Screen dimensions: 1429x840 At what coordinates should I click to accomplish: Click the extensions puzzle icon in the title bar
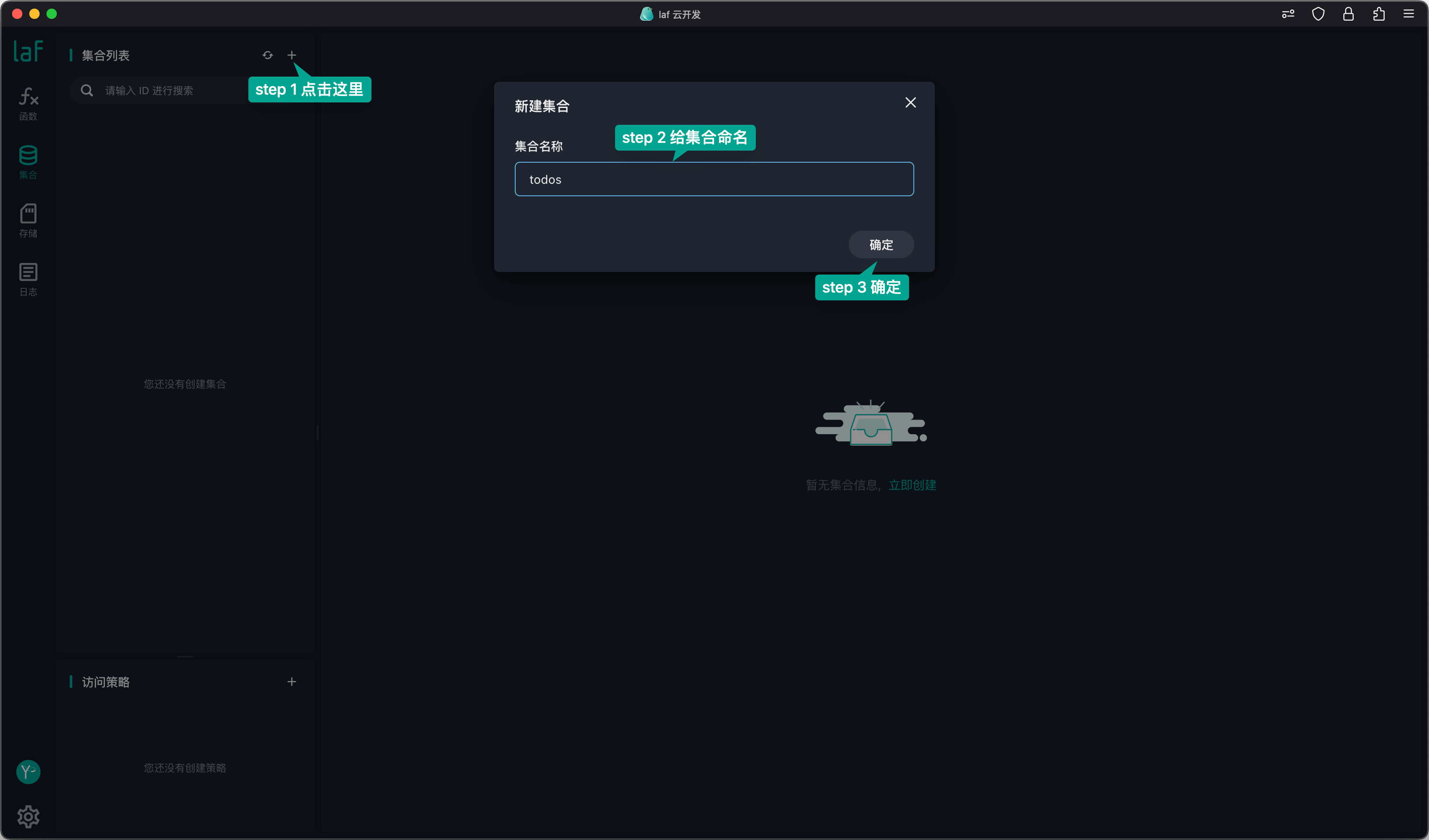click(x=1379, y=14)
